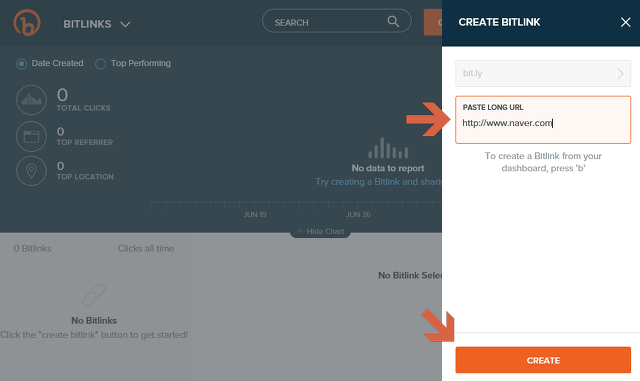Viewport: 640px width, 381px height.
Task: Collapse chart with Hide Chart toggle
Action: 320,232
